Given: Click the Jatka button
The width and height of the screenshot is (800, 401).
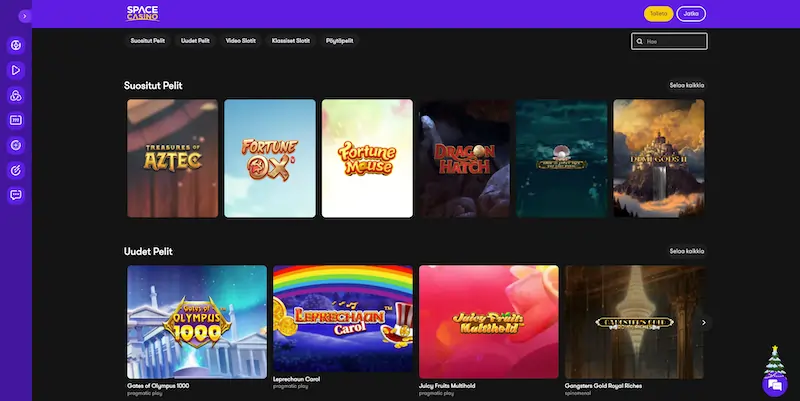Looking at the screenshot, I should point(691,14).
